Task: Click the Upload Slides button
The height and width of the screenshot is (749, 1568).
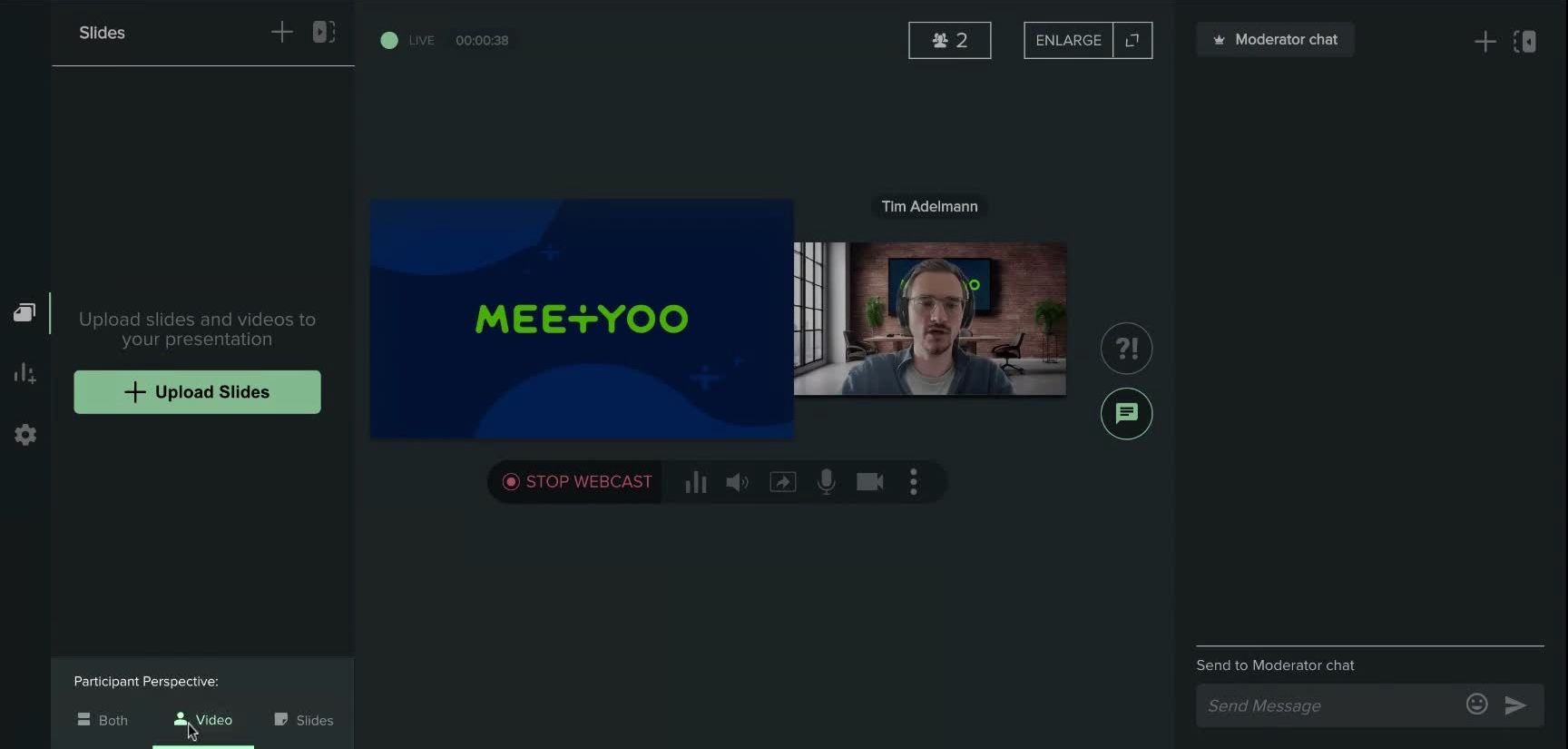Action: pyautogui.click(x=197, y=392)
